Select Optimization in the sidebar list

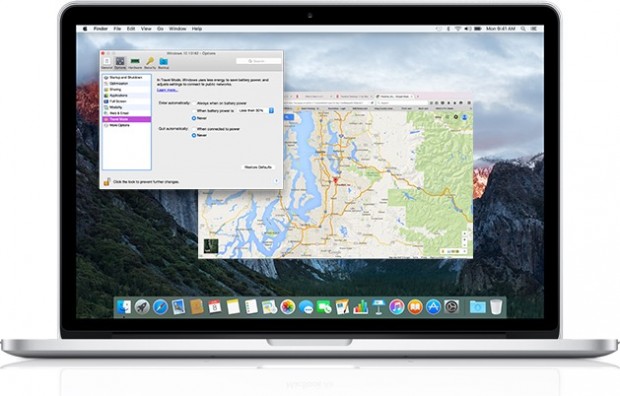(x=127, y=83)
